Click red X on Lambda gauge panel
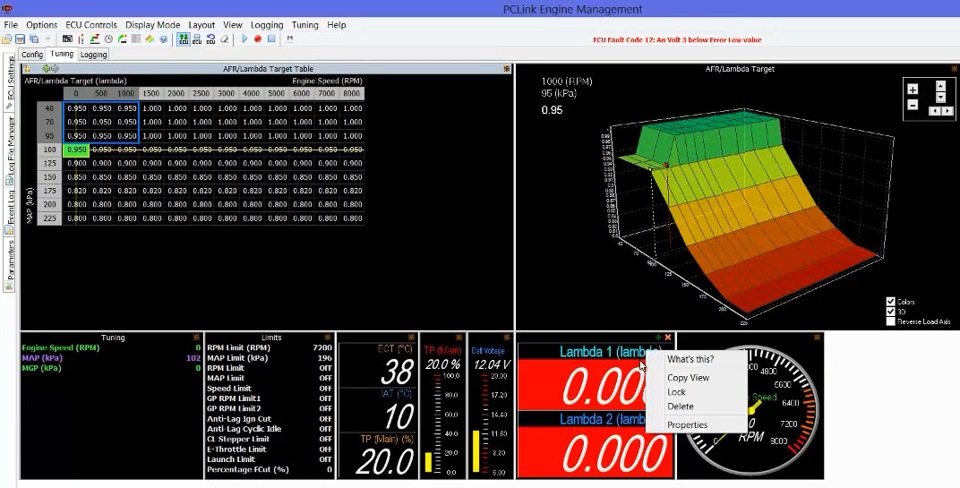Image resolution: width=960 pixels, height=488 pixels. click(668, 337)
